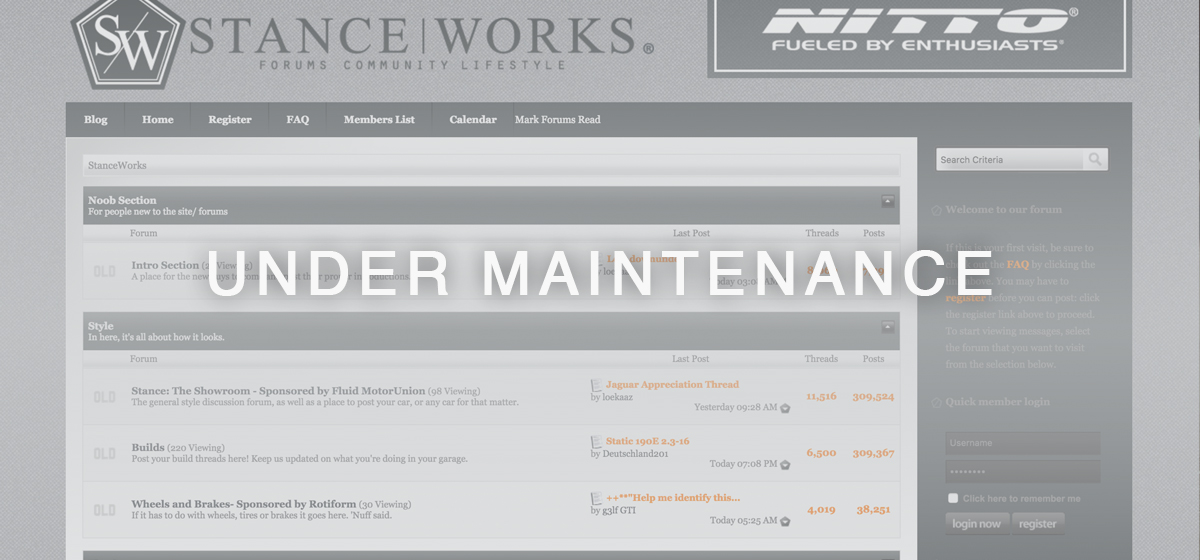Open the Builds forum
This screenshot has width=1200, height=560.
click(148, 448)
